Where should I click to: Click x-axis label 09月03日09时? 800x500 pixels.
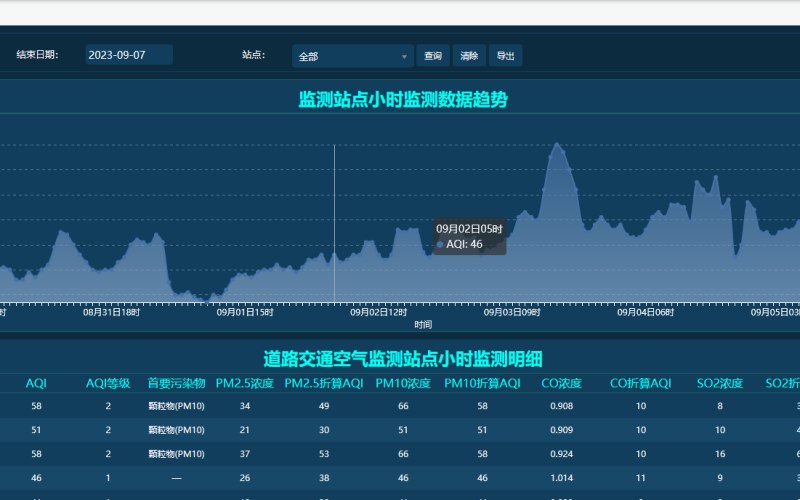coord(512,312)
